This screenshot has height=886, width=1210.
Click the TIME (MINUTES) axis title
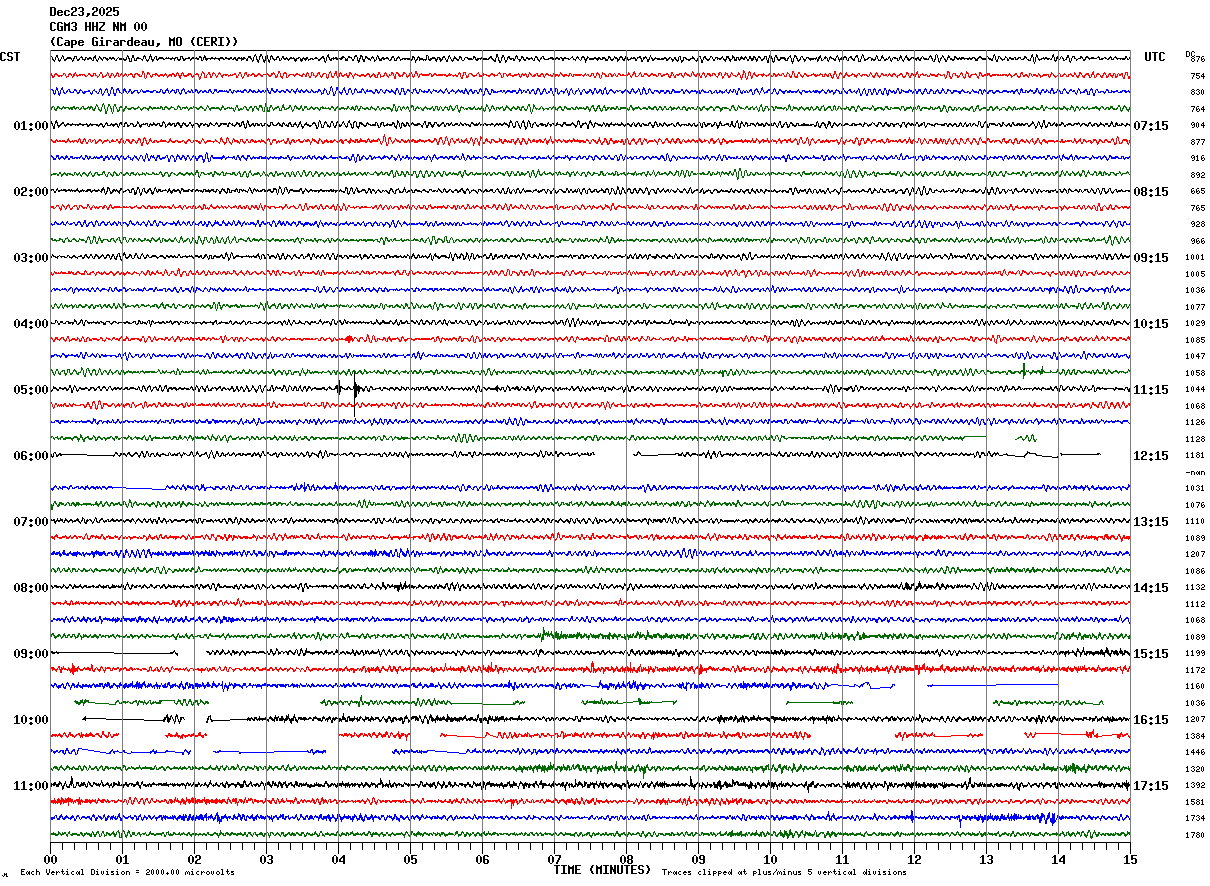pos(602,870)
